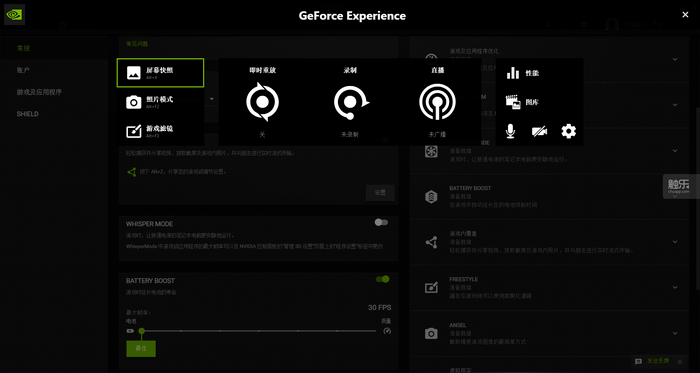Open the 录制 record control

coord(350,102)
